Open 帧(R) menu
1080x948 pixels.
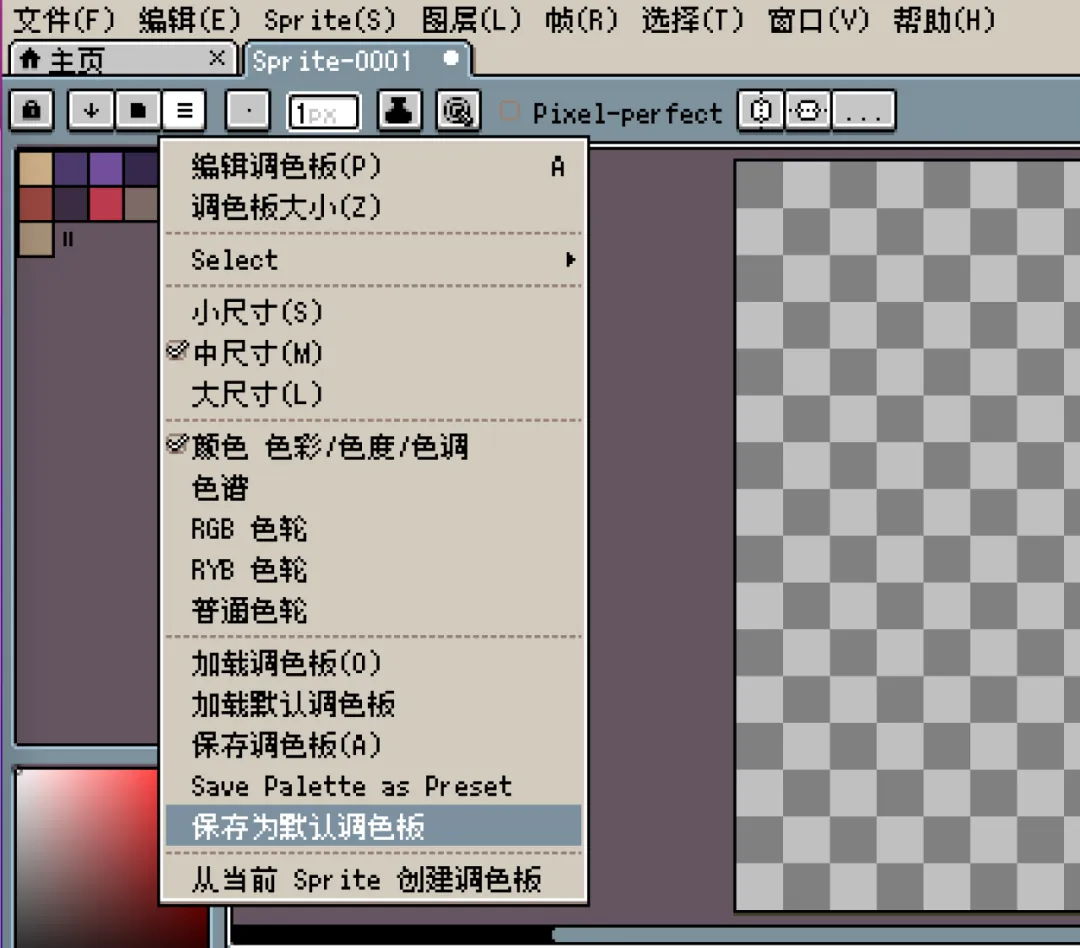[x=581, y=19]
